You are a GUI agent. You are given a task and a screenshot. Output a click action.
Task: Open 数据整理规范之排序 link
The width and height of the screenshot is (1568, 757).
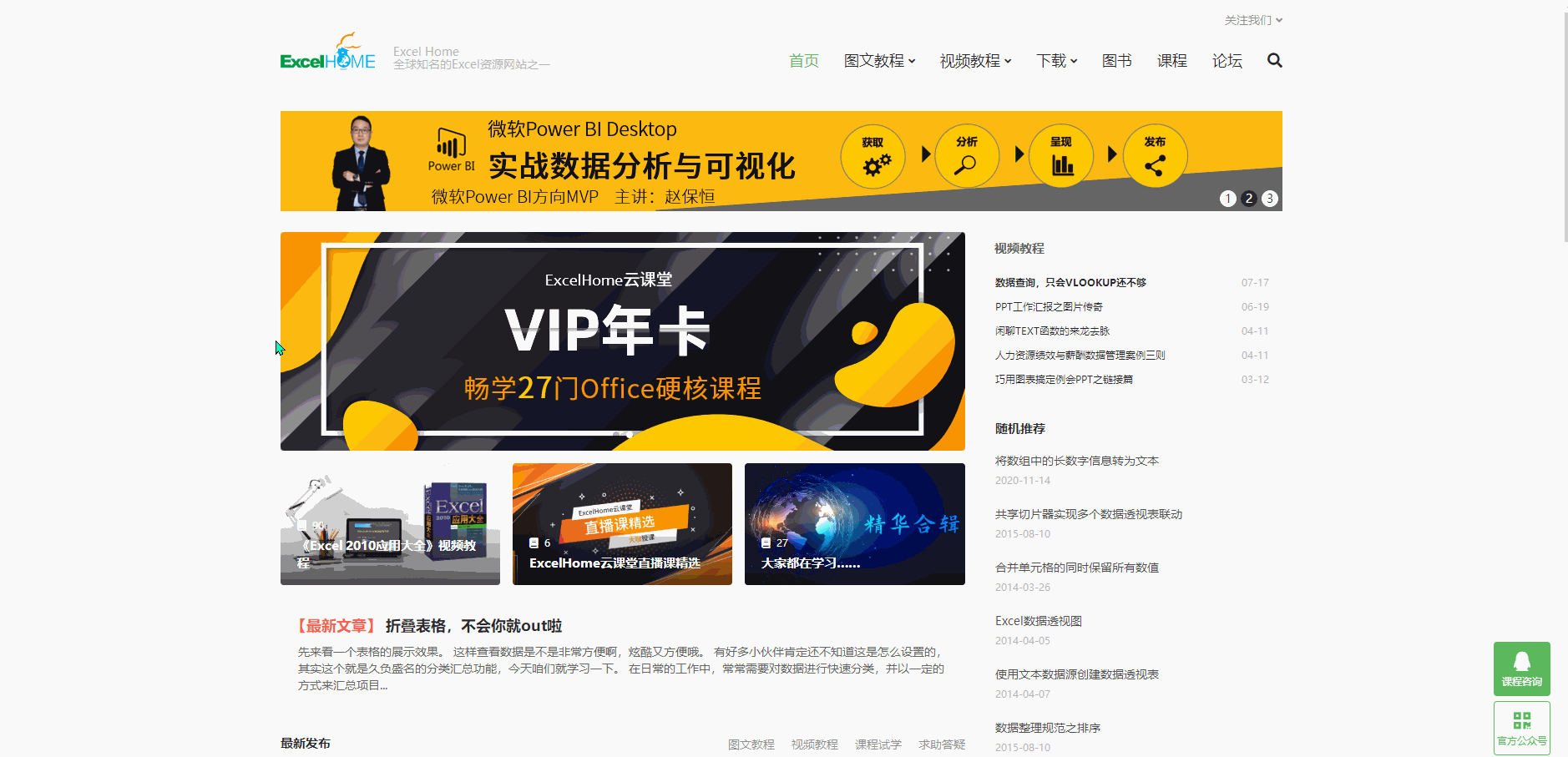click(1047, 728)
